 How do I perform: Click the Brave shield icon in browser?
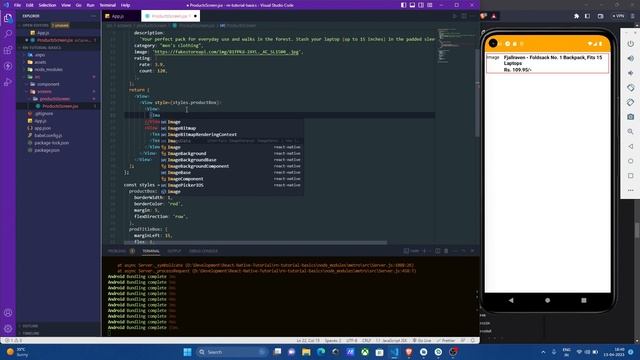pos(484,16)
